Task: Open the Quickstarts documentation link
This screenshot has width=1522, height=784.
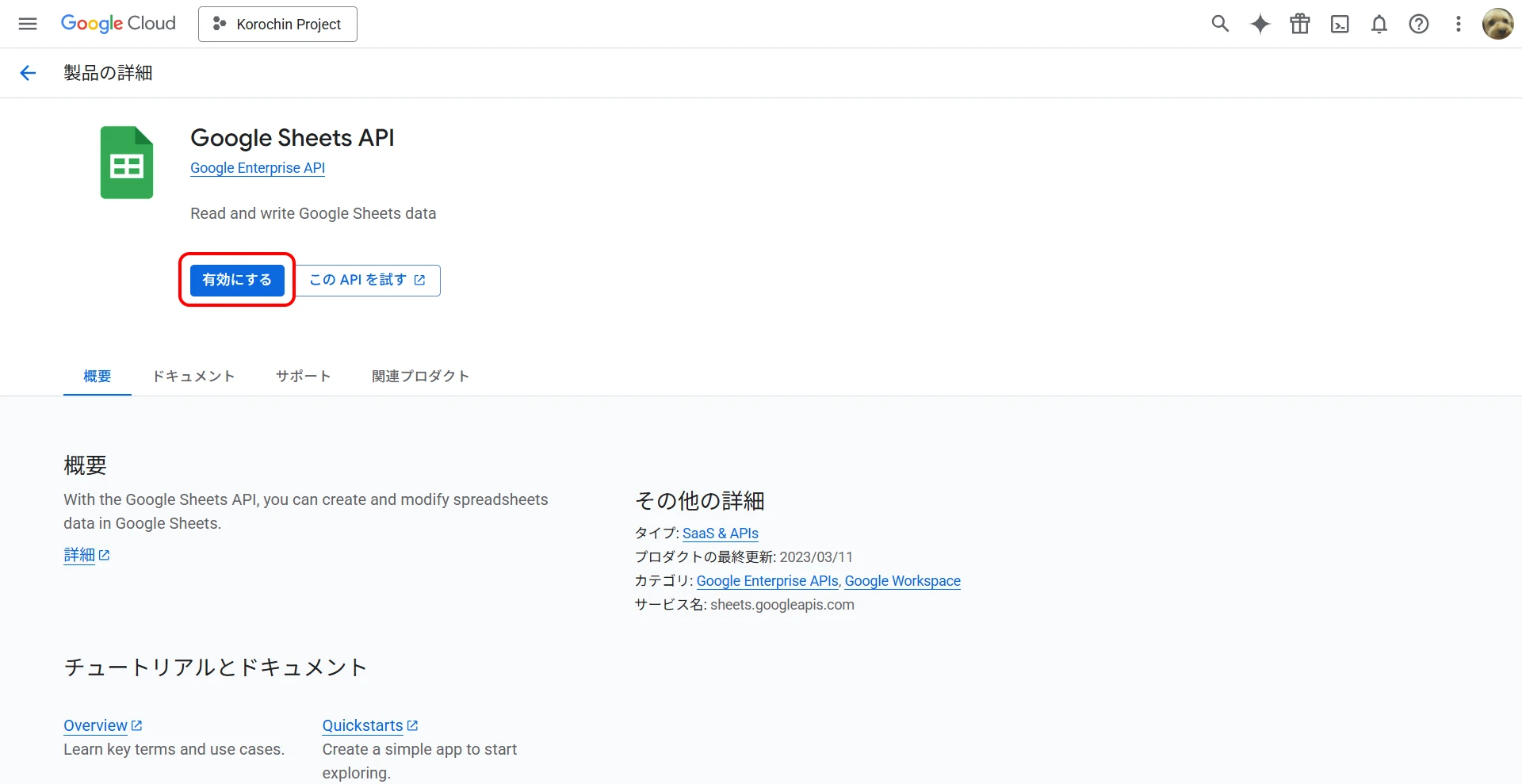Action: click(x=363, y=725)
